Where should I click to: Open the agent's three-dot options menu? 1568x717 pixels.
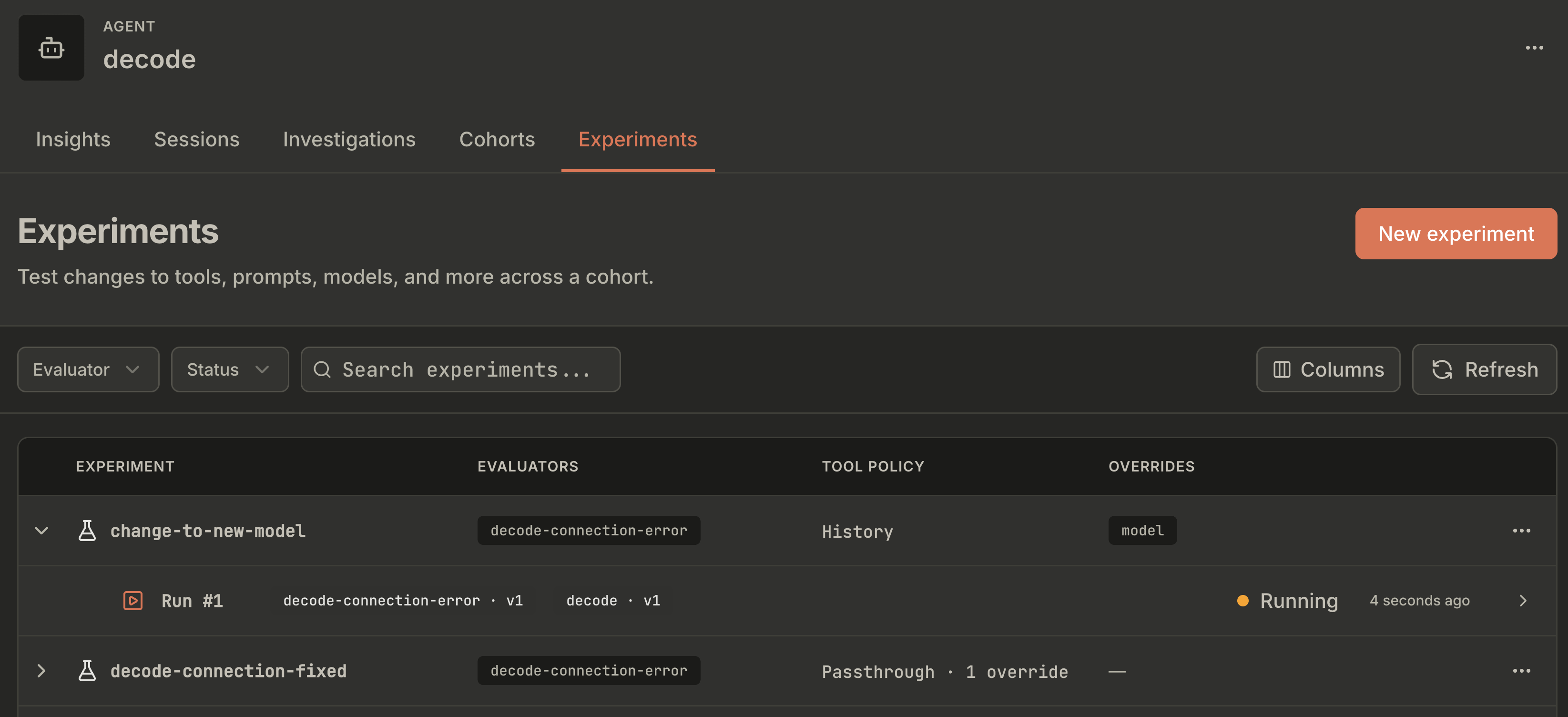[1534, 48]
